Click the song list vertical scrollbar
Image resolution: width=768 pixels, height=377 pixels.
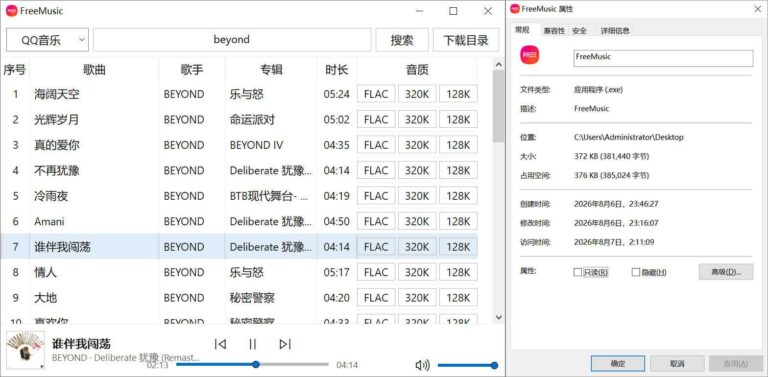point(499,106)
